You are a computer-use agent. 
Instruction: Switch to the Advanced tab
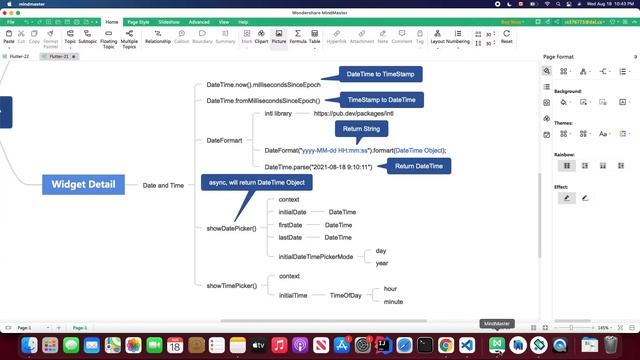199,22
